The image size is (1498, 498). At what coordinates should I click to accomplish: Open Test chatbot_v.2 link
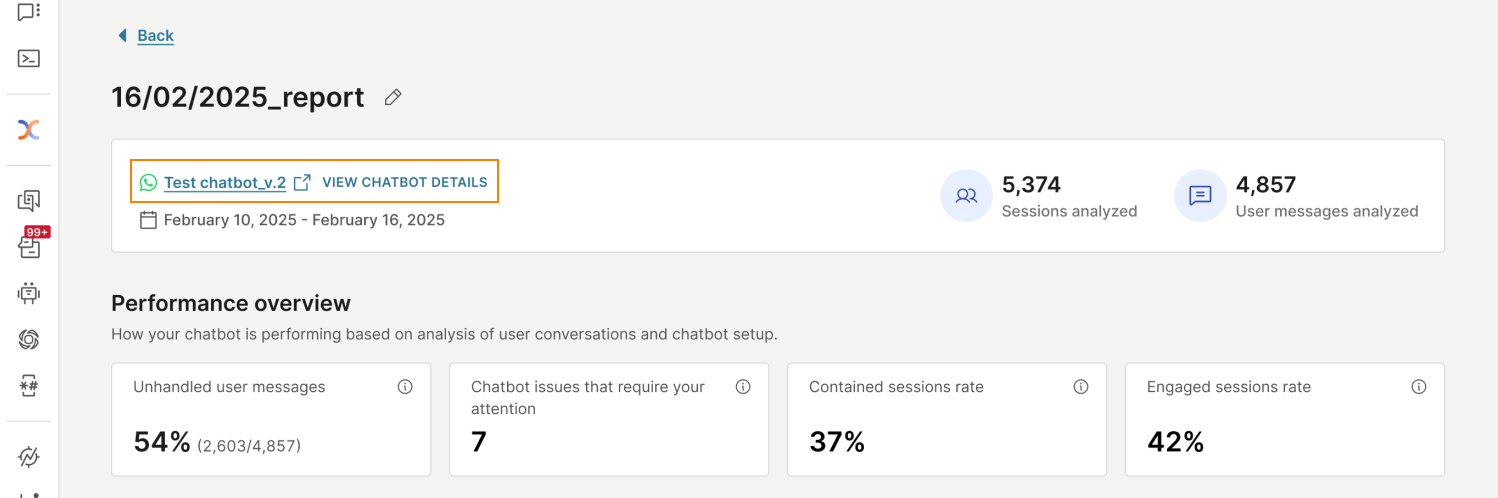[225, 182]
